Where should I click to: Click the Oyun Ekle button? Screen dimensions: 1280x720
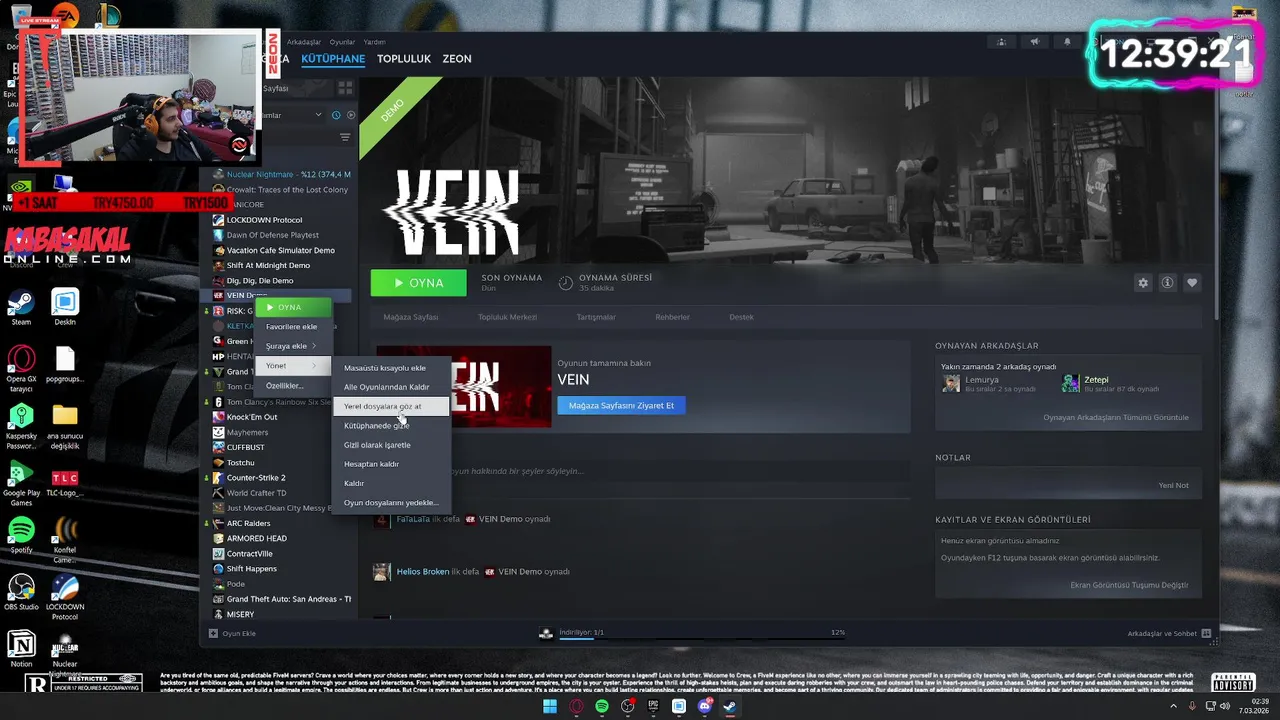[x=232, y=633]
